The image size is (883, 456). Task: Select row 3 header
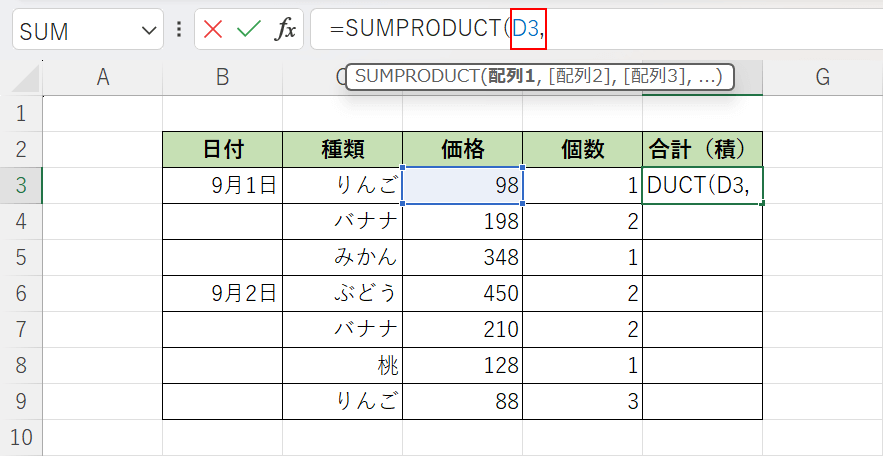20,185
